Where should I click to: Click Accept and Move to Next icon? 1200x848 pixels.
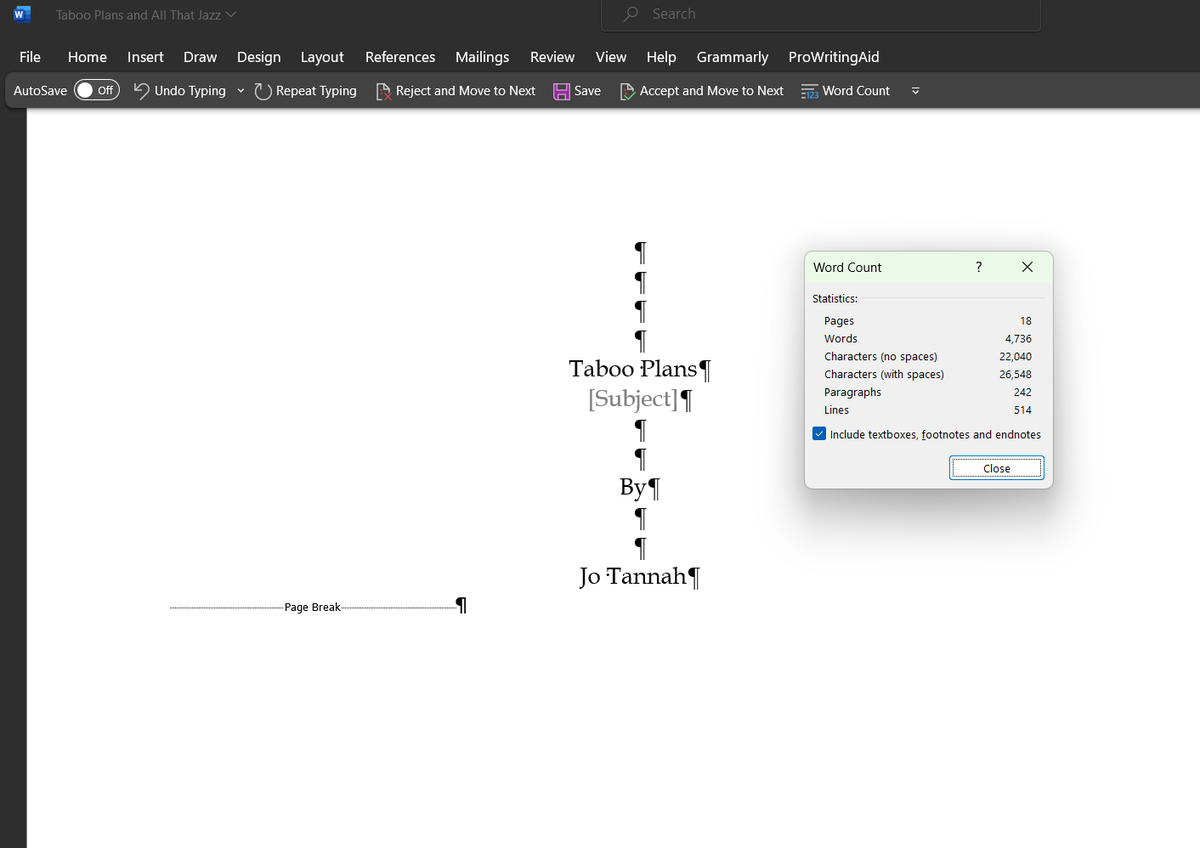point(627,91)
